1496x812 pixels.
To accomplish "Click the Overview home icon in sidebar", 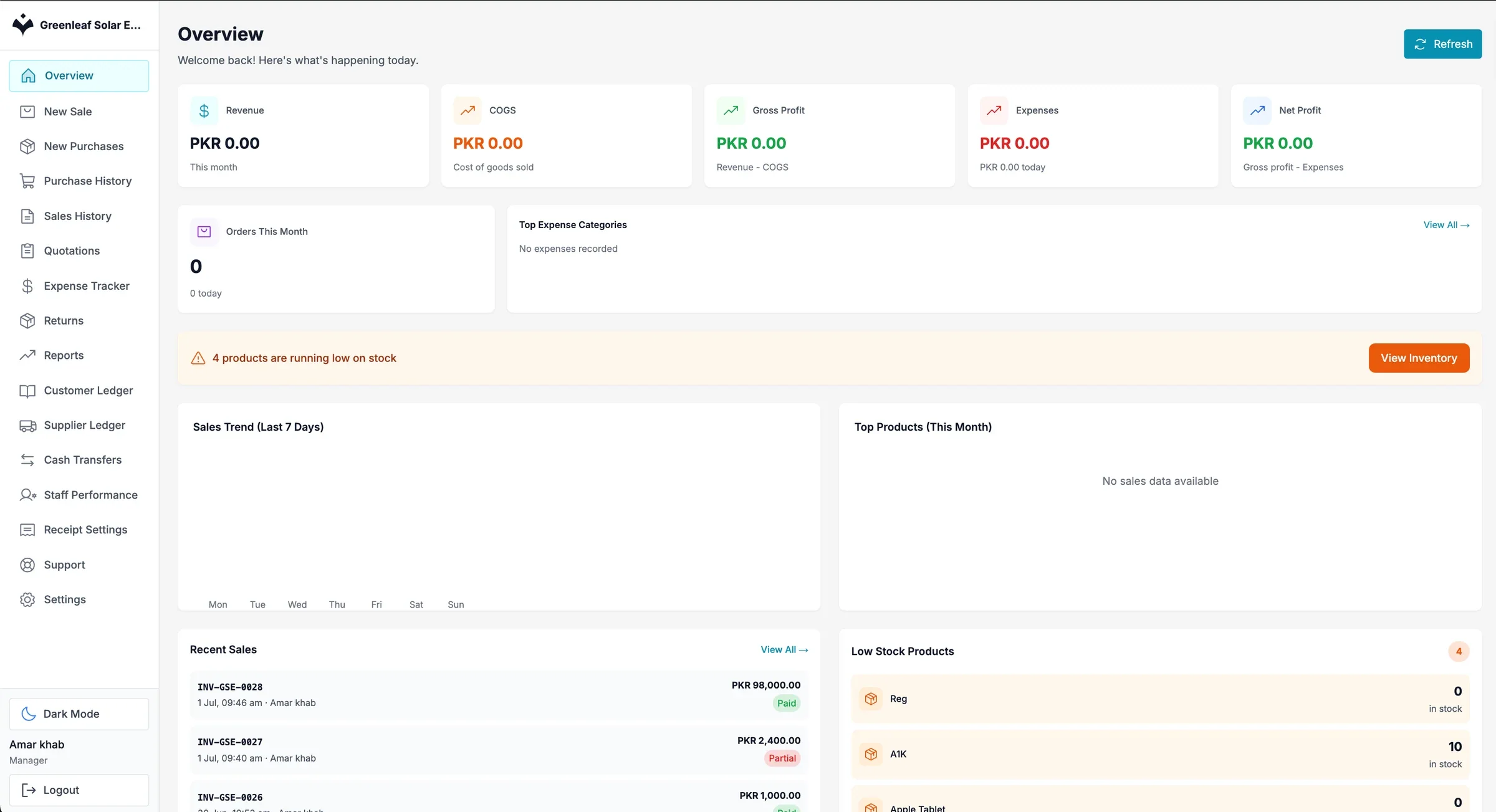I will coord(28,75).
